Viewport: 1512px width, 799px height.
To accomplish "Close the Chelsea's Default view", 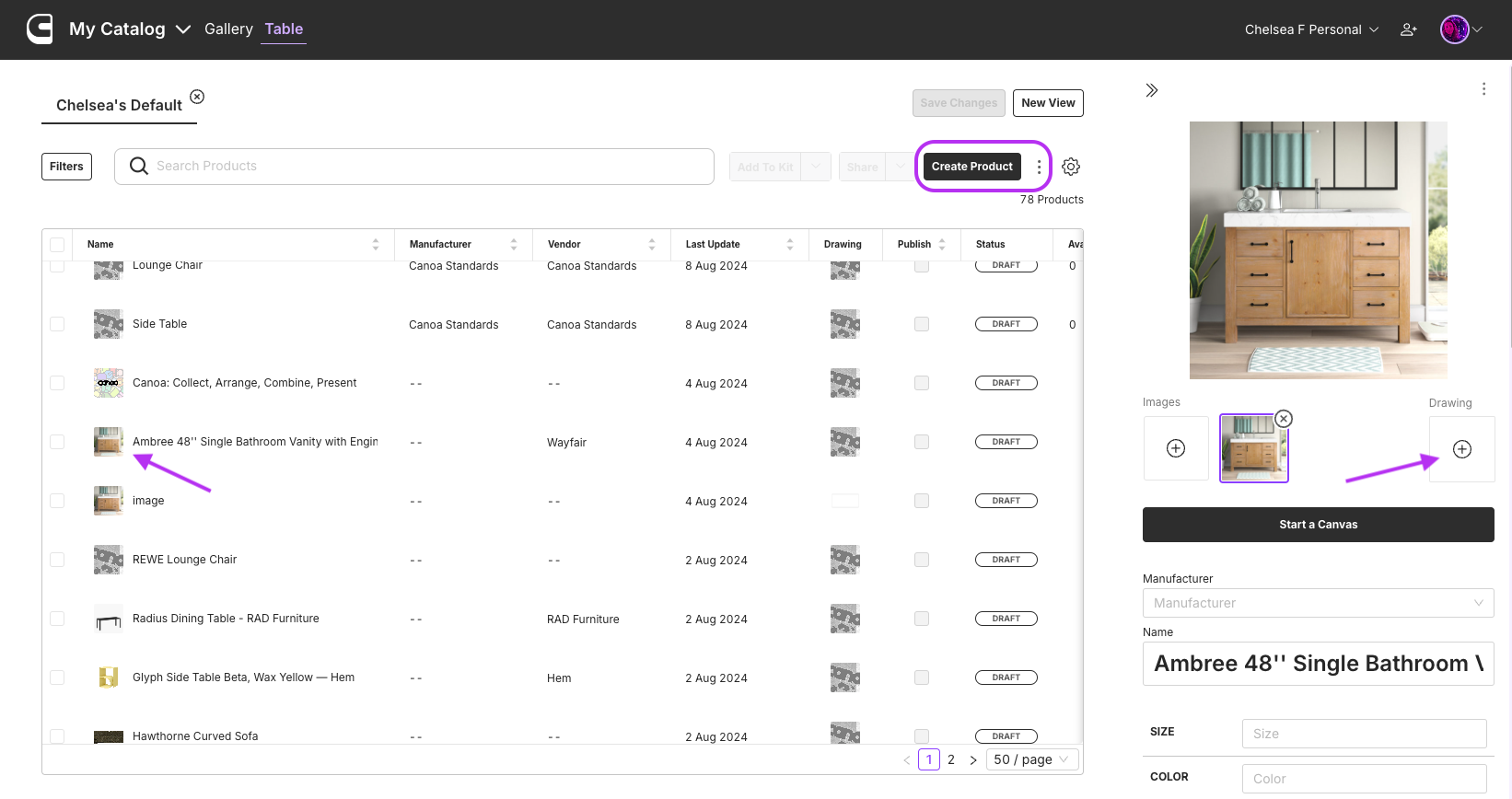I will pyautogui.click(x=197, y=97).
